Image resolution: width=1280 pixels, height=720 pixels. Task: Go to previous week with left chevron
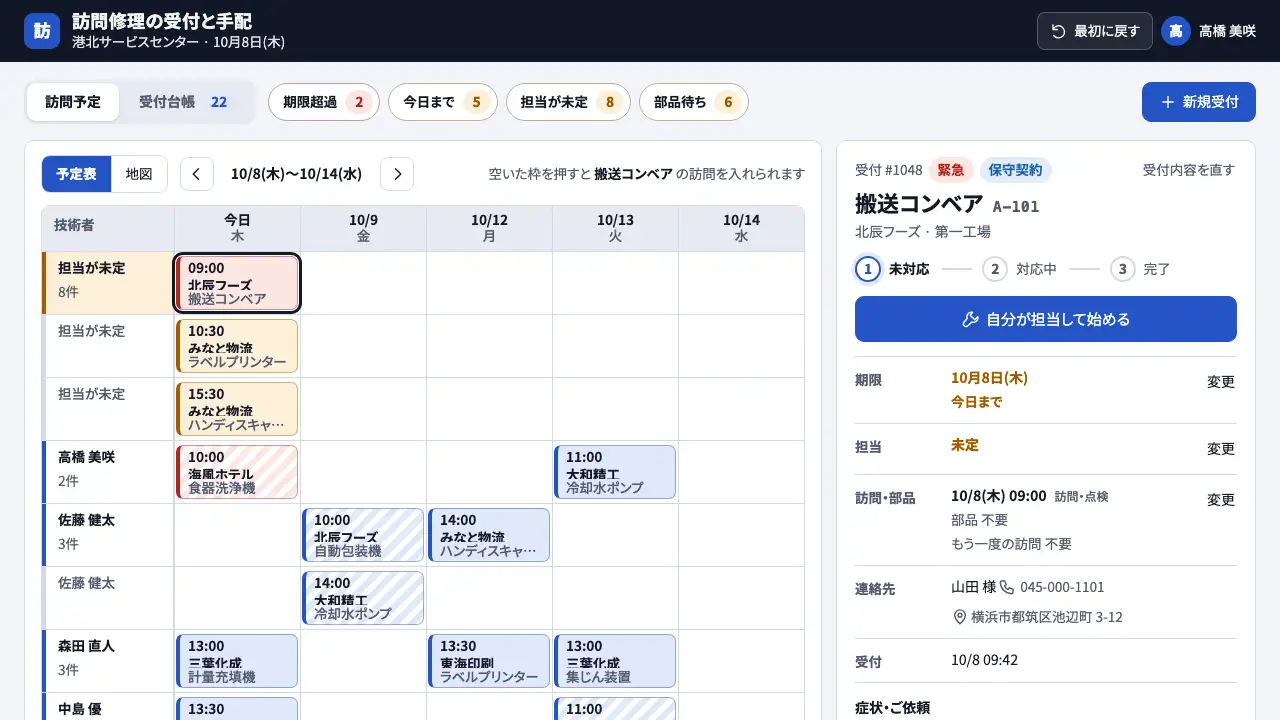click(x=197, y=174)
